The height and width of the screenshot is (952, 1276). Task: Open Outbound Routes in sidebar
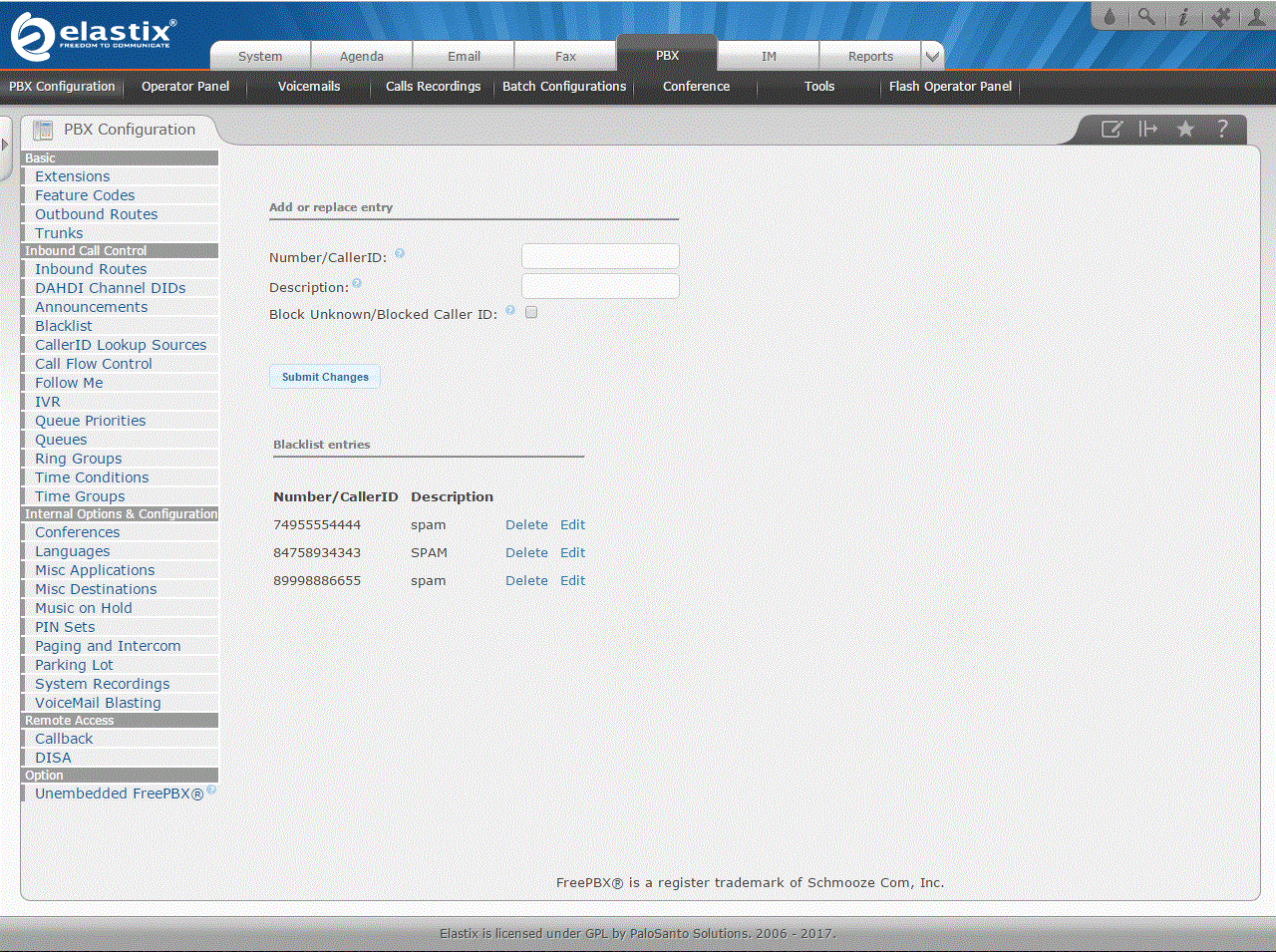[x=97, y=214]
